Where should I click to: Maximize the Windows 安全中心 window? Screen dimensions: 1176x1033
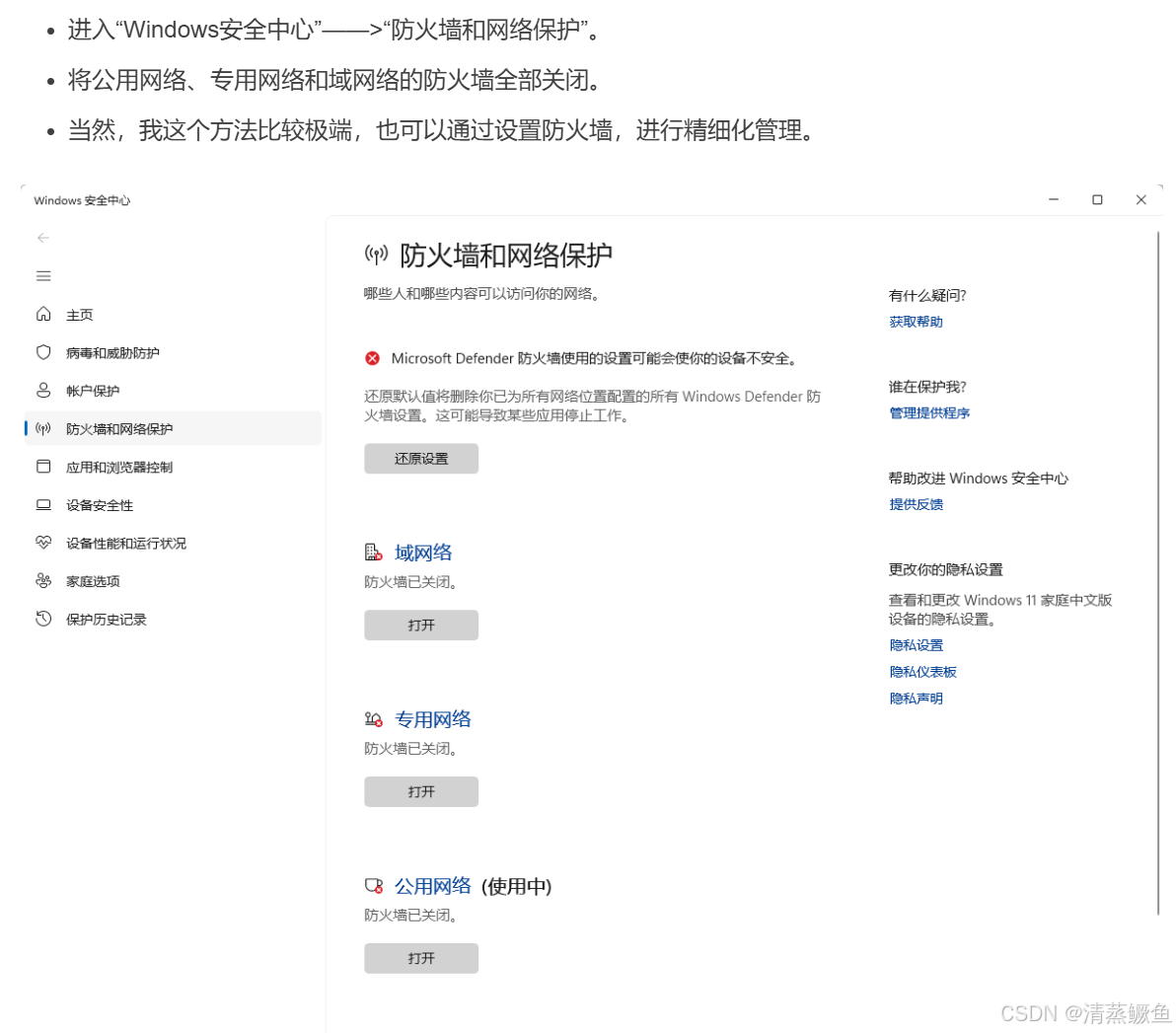[1097, 199]
